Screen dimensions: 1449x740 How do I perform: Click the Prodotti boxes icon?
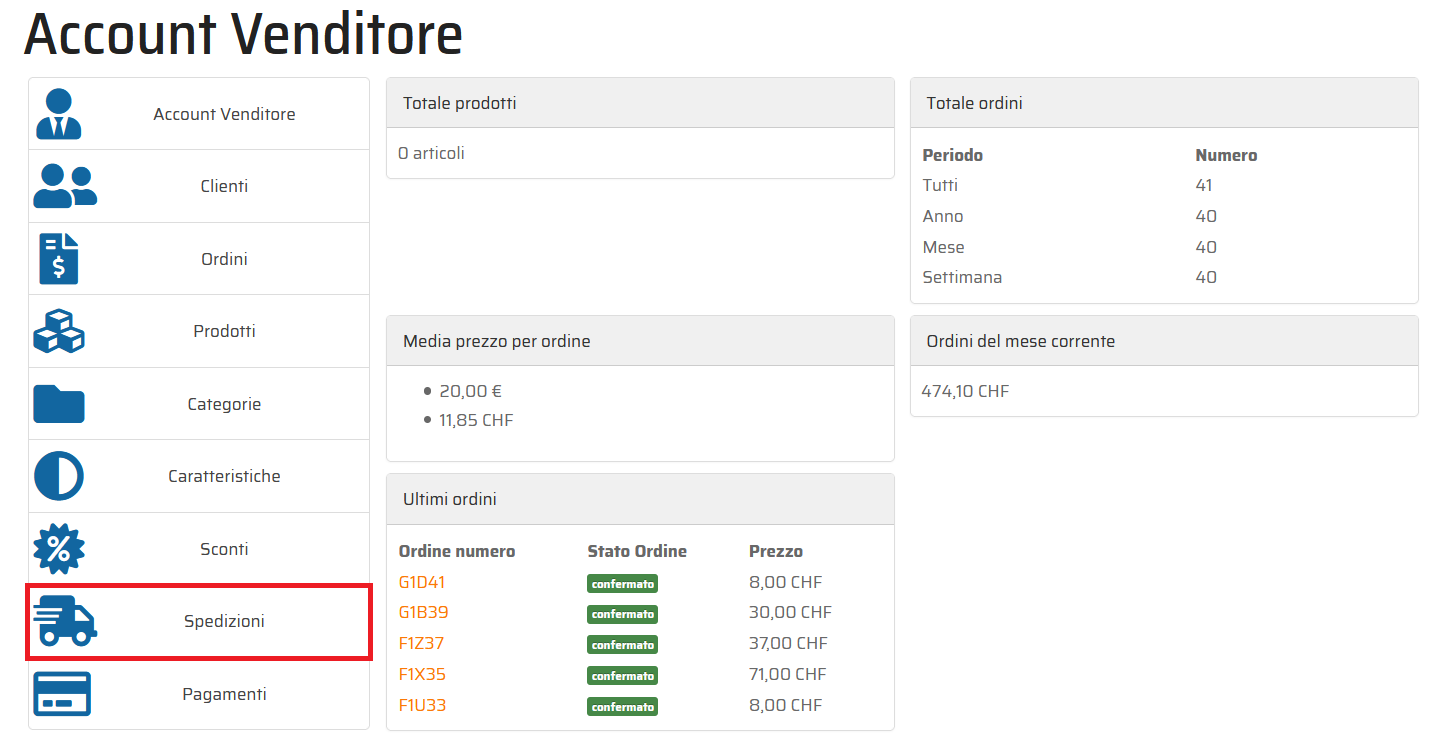[x=59, y=331]
